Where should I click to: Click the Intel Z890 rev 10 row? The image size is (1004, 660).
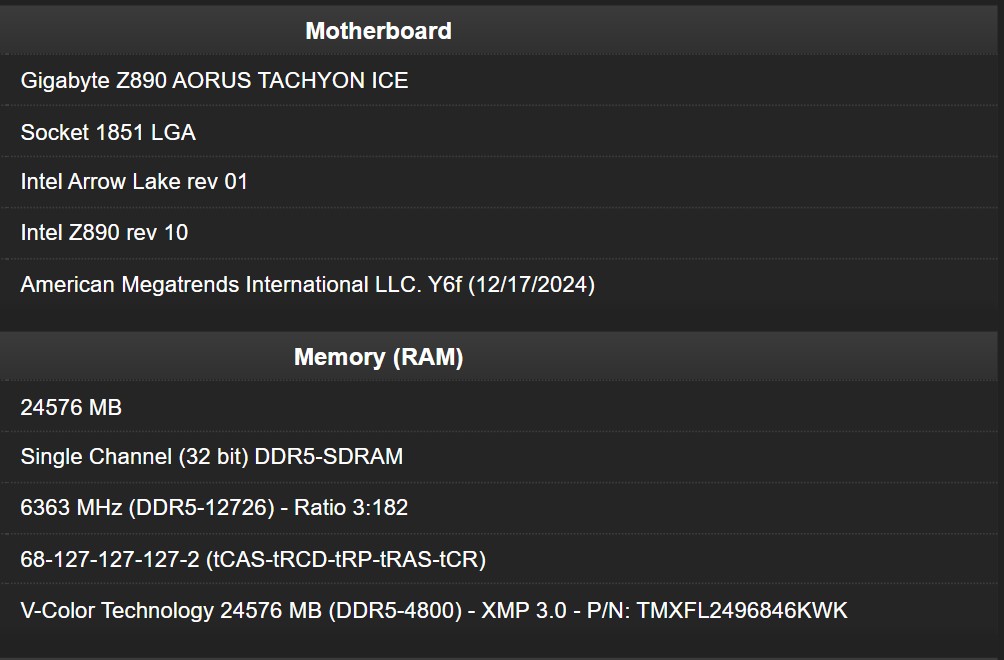coord(104,233)
